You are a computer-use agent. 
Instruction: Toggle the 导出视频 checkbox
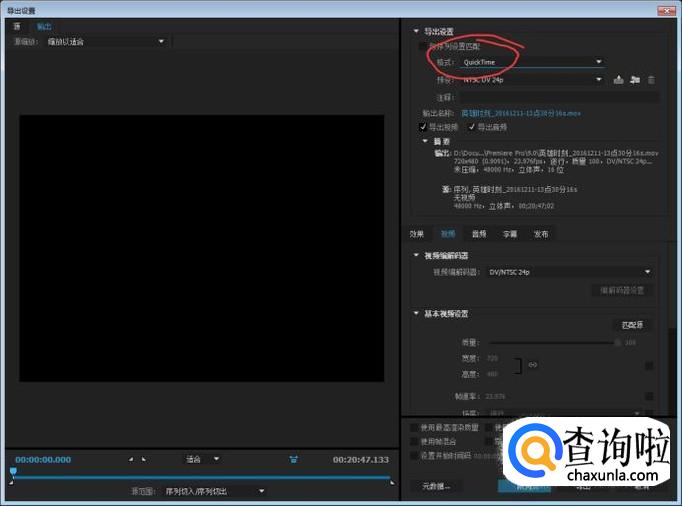click(x=422, y=127)
